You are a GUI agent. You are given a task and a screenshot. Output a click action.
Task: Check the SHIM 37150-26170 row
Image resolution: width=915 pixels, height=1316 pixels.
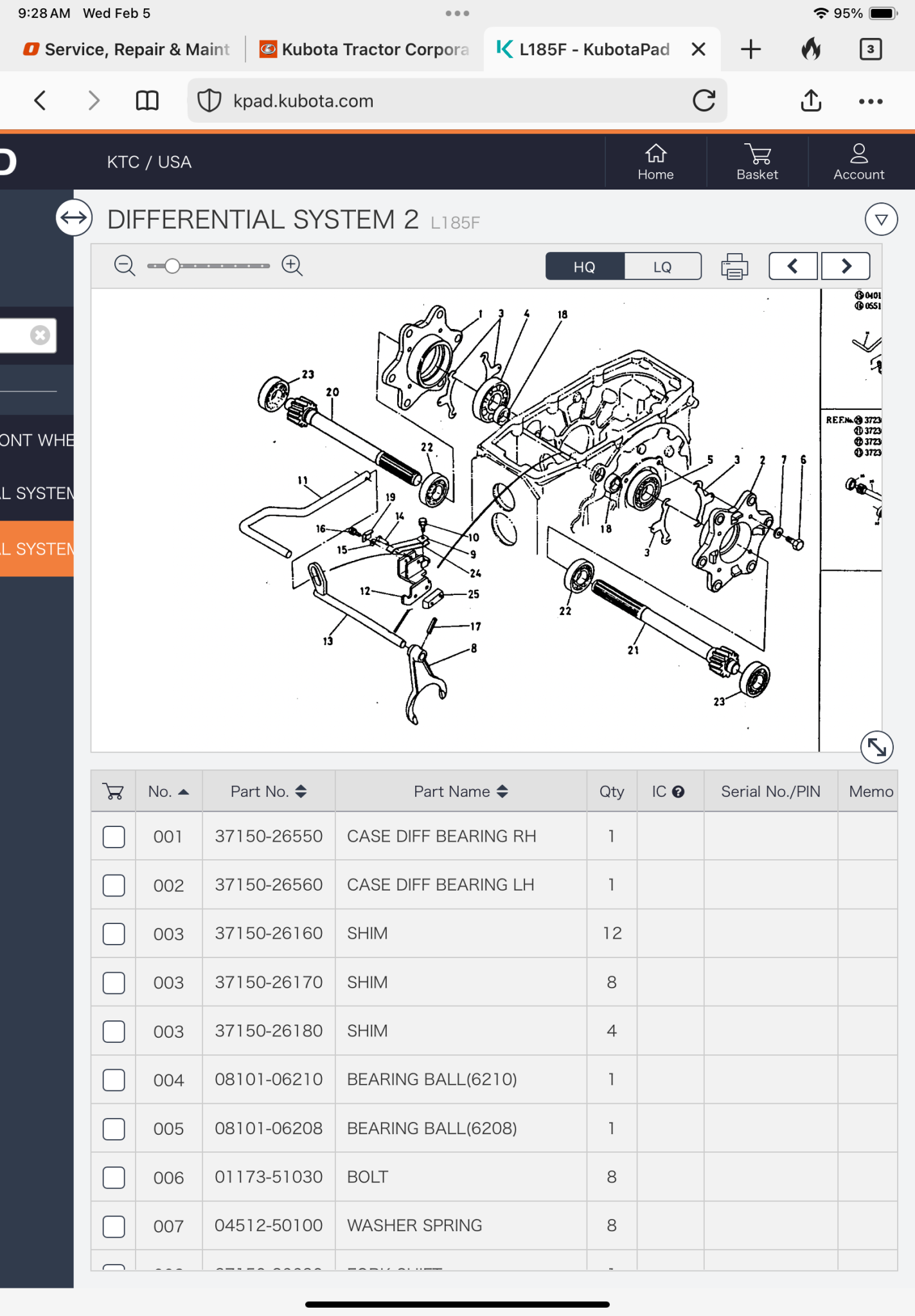pos(114,983)
